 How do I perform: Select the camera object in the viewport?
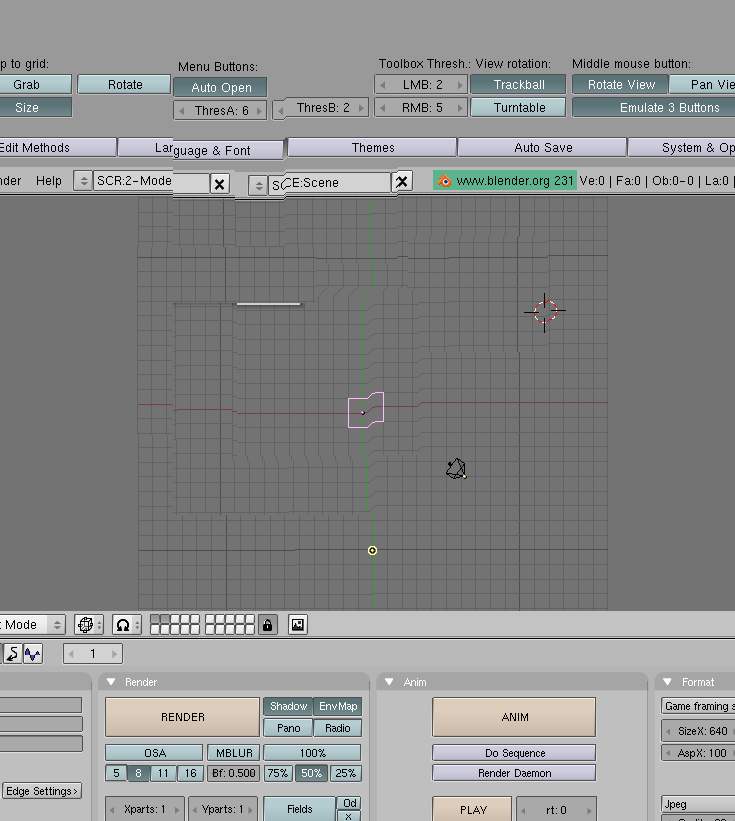point(456,469)
